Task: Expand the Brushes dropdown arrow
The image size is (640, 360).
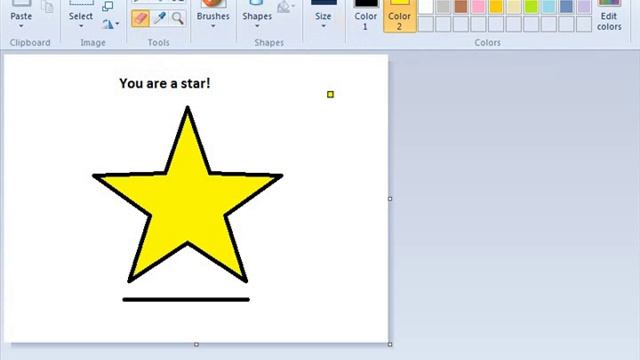Action: point(213,27)
